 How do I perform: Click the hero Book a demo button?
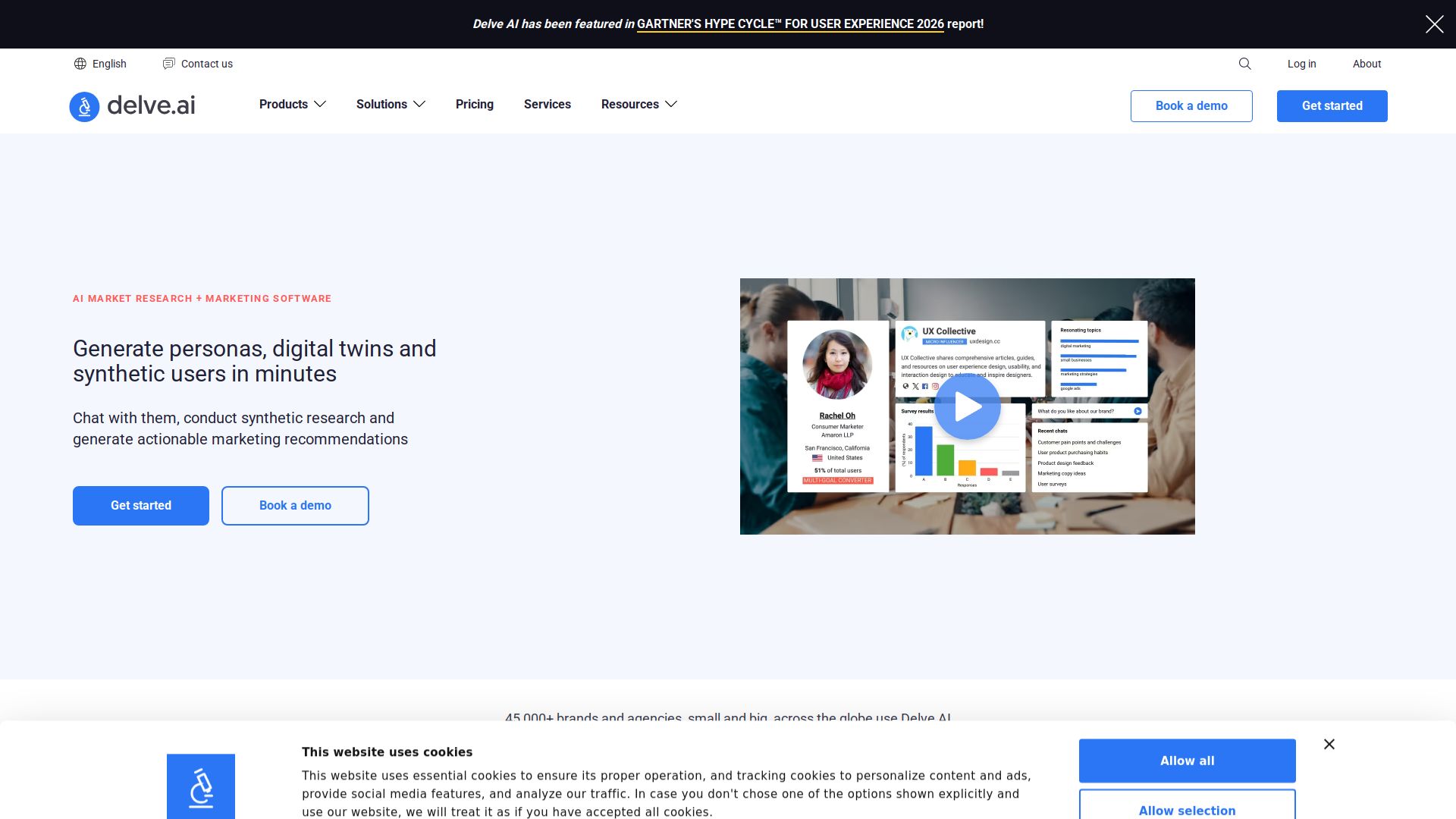click(x=295, y=506)
